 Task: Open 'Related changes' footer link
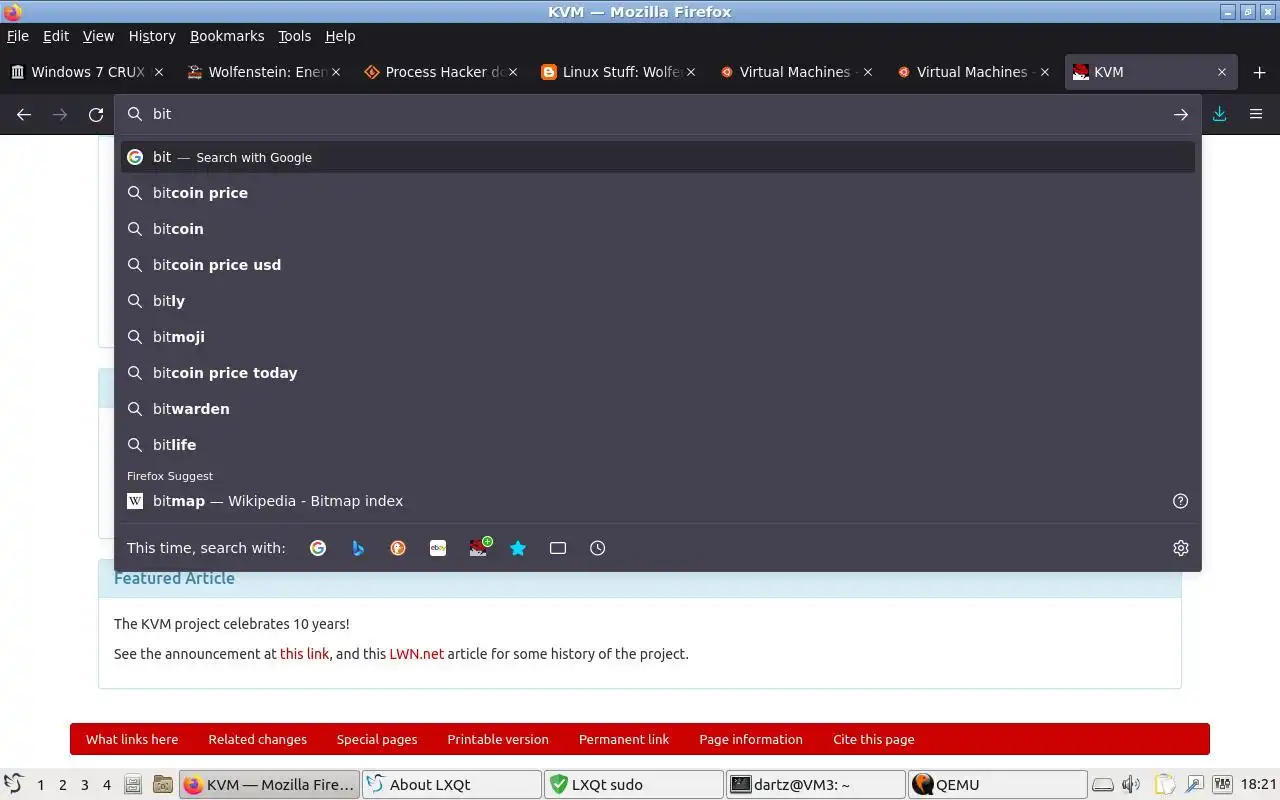tap(258, 740)
